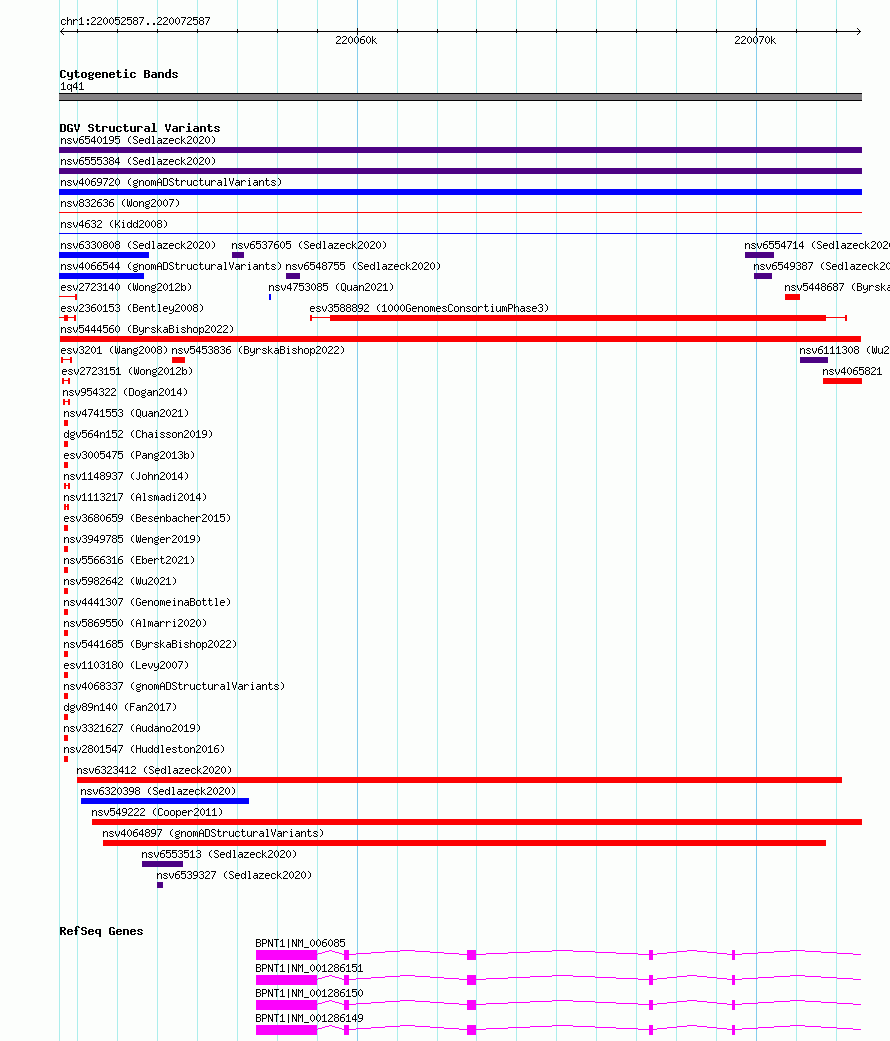Open the BPNT1|NM_001286151 transcript label
890x1041 pixels.
(x=309, y=969)
